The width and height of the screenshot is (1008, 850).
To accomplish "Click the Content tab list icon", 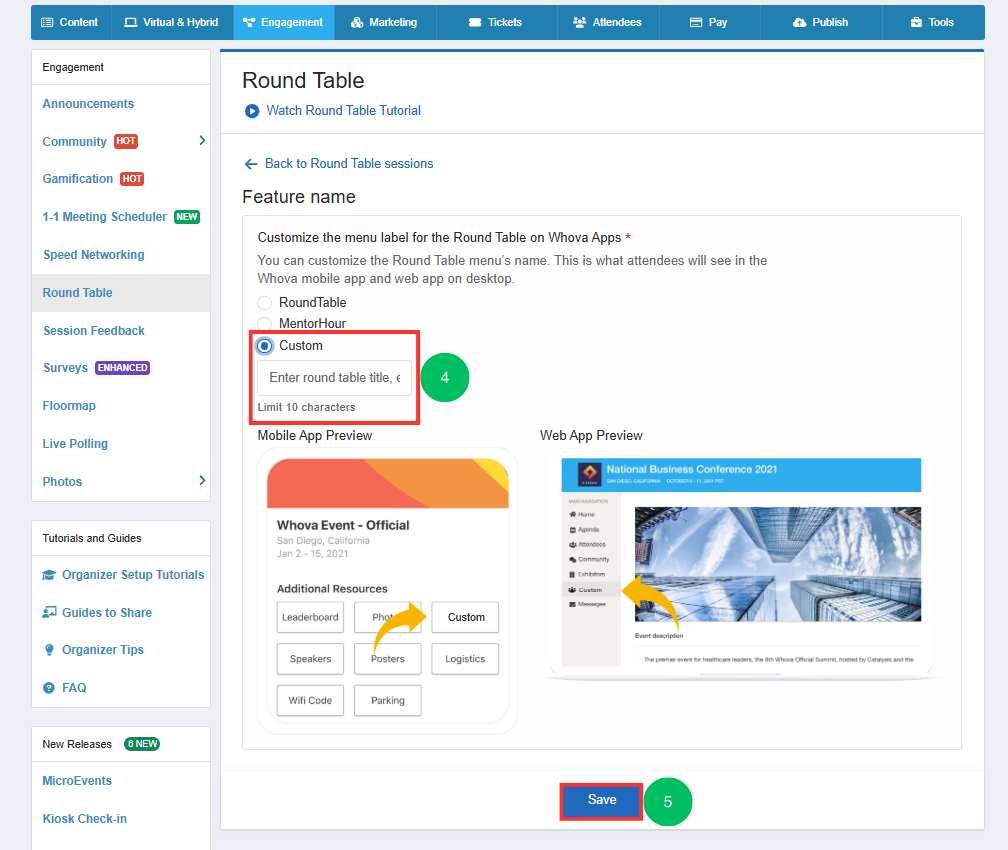I will click(47, 23).
